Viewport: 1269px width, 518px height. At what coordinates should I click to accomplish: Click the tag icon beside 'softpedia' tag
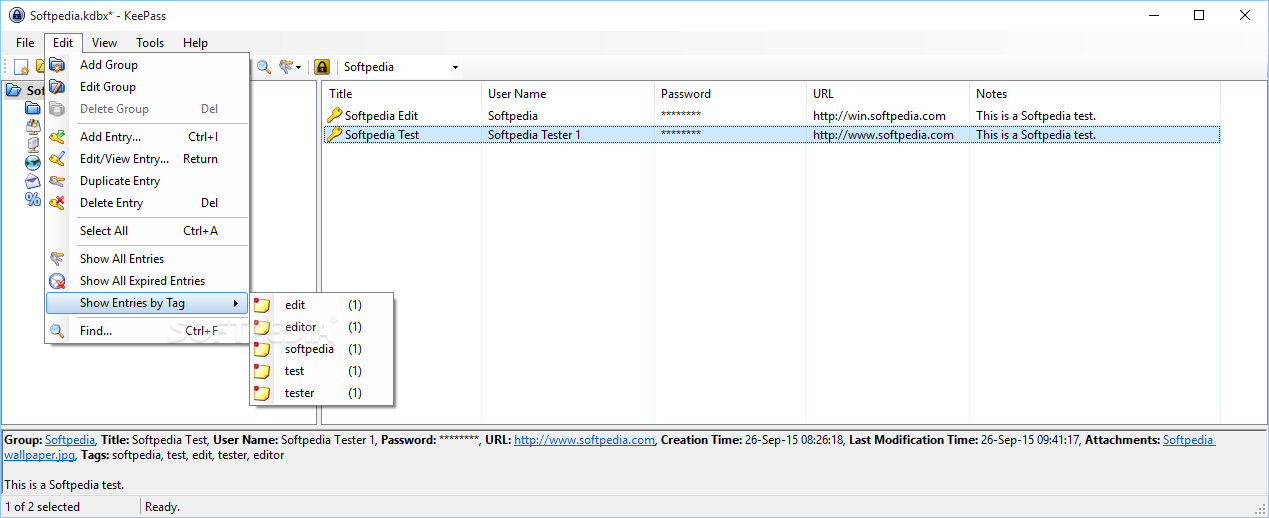point(262,349)
